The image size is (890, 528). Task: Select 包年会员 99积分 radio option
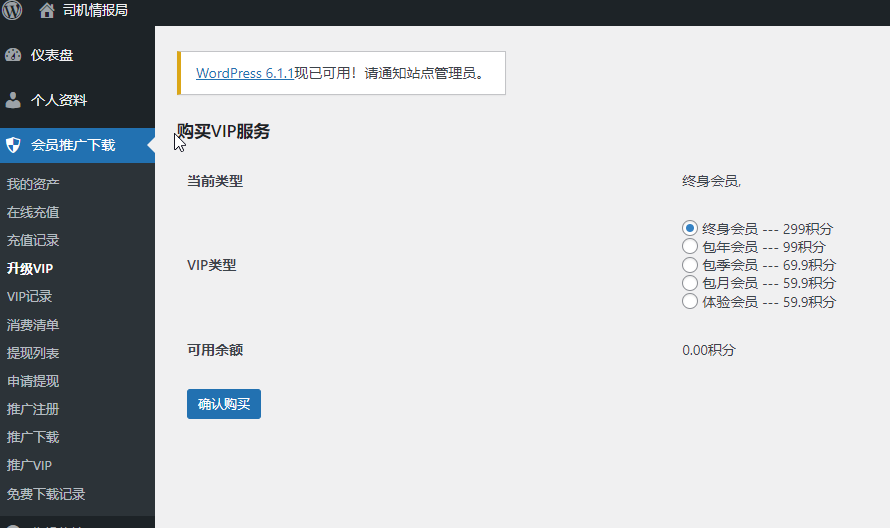pyautogui.click(x=690, y=246)
